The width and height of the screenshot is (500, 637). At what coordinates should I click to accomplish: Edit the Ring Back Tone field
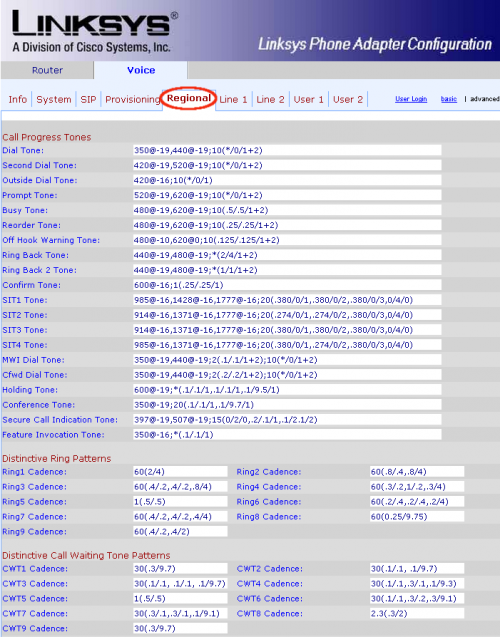click(287, 255)
